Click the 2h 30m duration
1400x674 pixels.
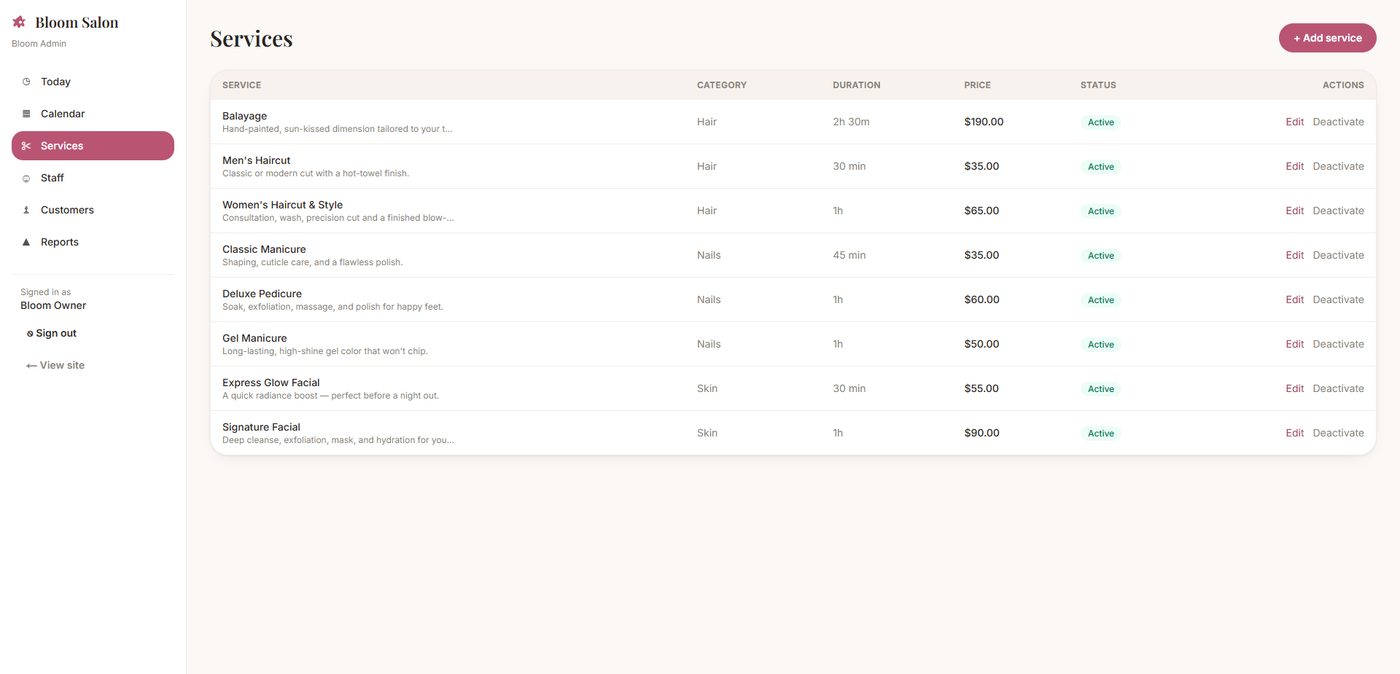(851, 122)
